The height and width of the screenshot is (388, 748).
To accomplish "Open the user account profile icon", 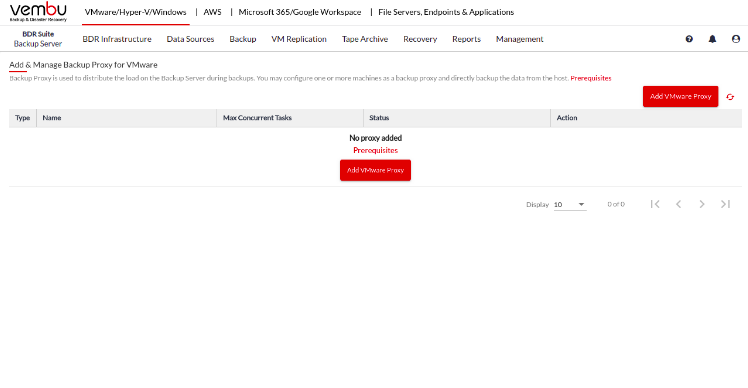I will (x=736, y=39).
